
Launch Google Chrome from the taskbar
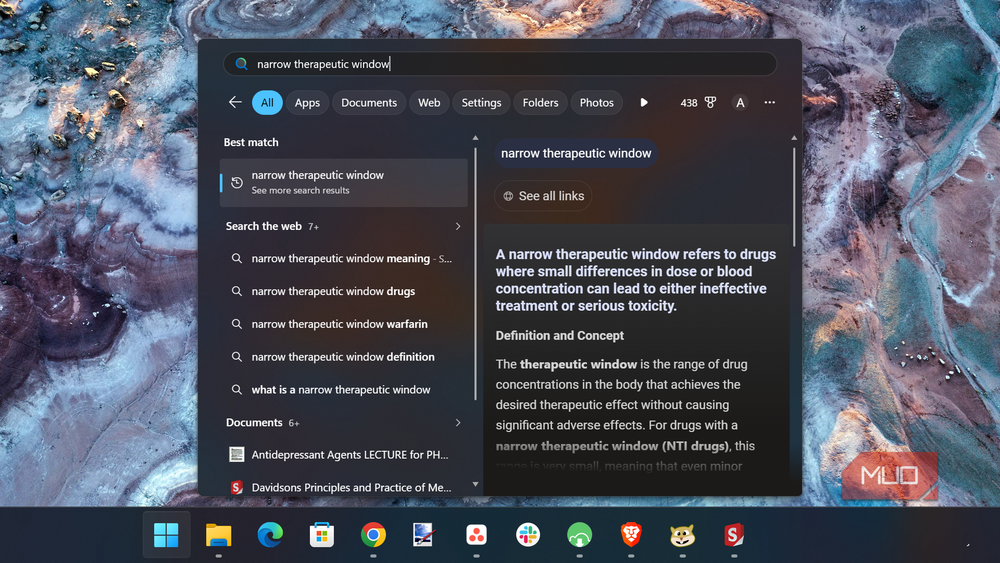click(x=373, y=535)
